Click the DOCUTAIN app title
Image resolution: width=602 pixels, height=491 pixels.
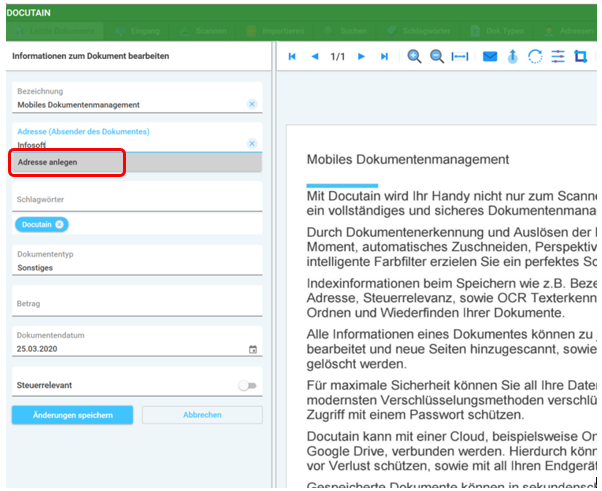pos(28,13)
